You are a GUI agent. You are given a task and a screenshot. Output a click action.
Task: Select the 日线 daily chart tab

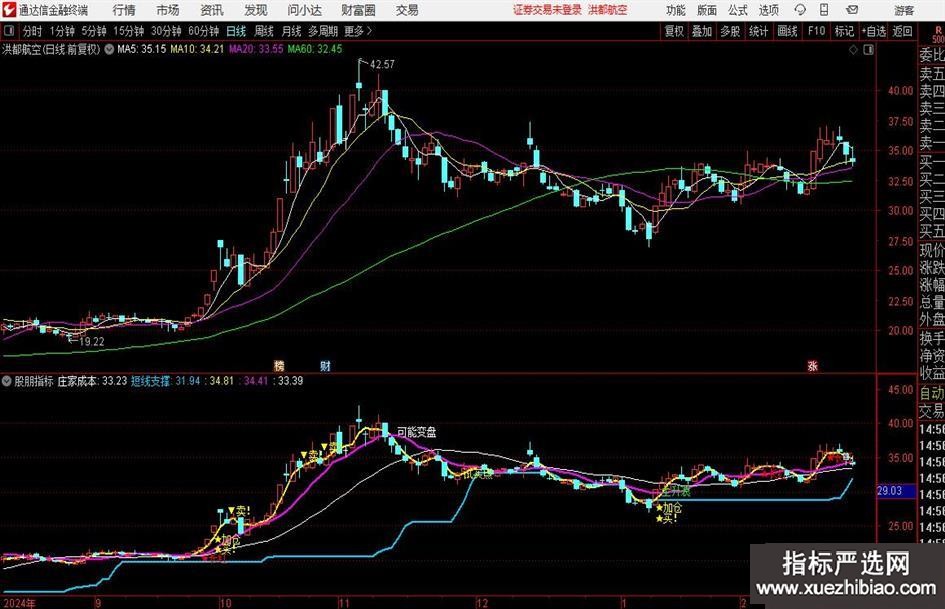pyautogui.click(x=236, y=31)
